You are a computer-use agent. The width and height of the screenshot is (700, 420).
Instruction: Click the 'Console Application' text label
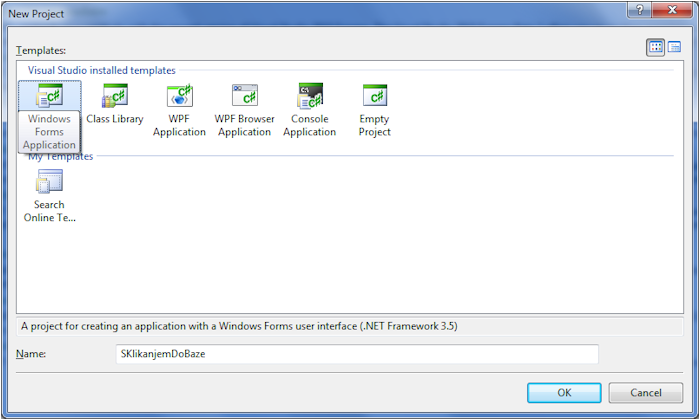point(310,125)
